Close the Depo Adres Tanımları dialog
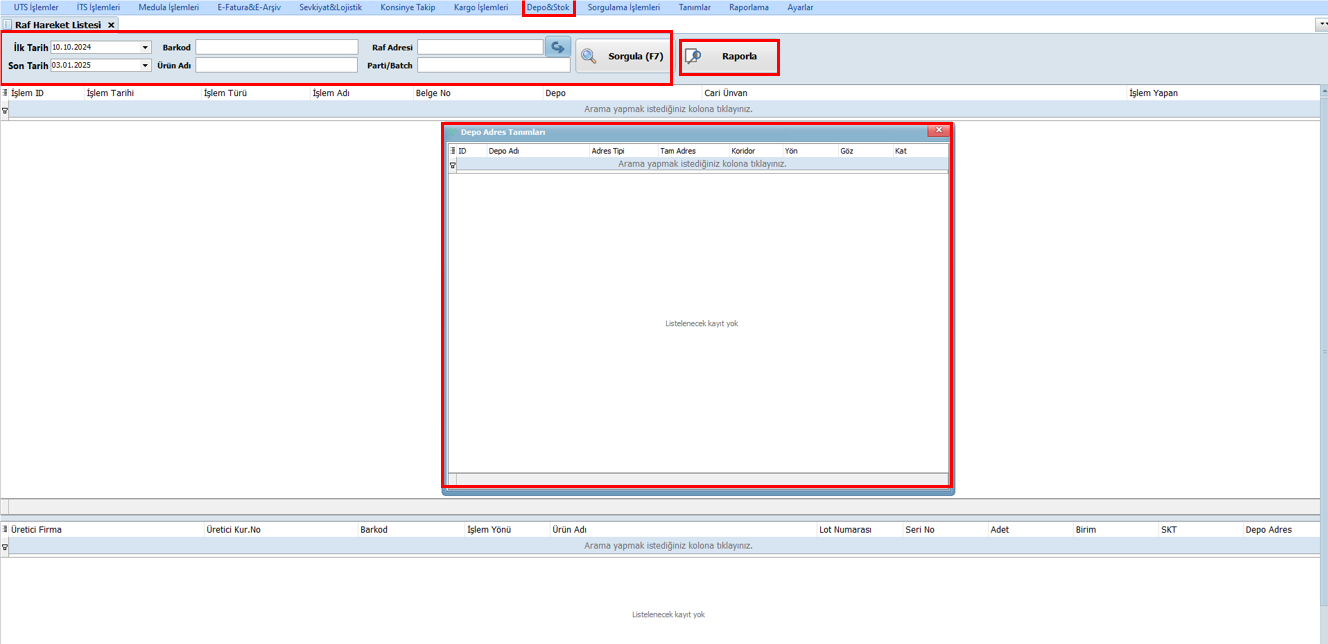 click(x=937, y=131)
